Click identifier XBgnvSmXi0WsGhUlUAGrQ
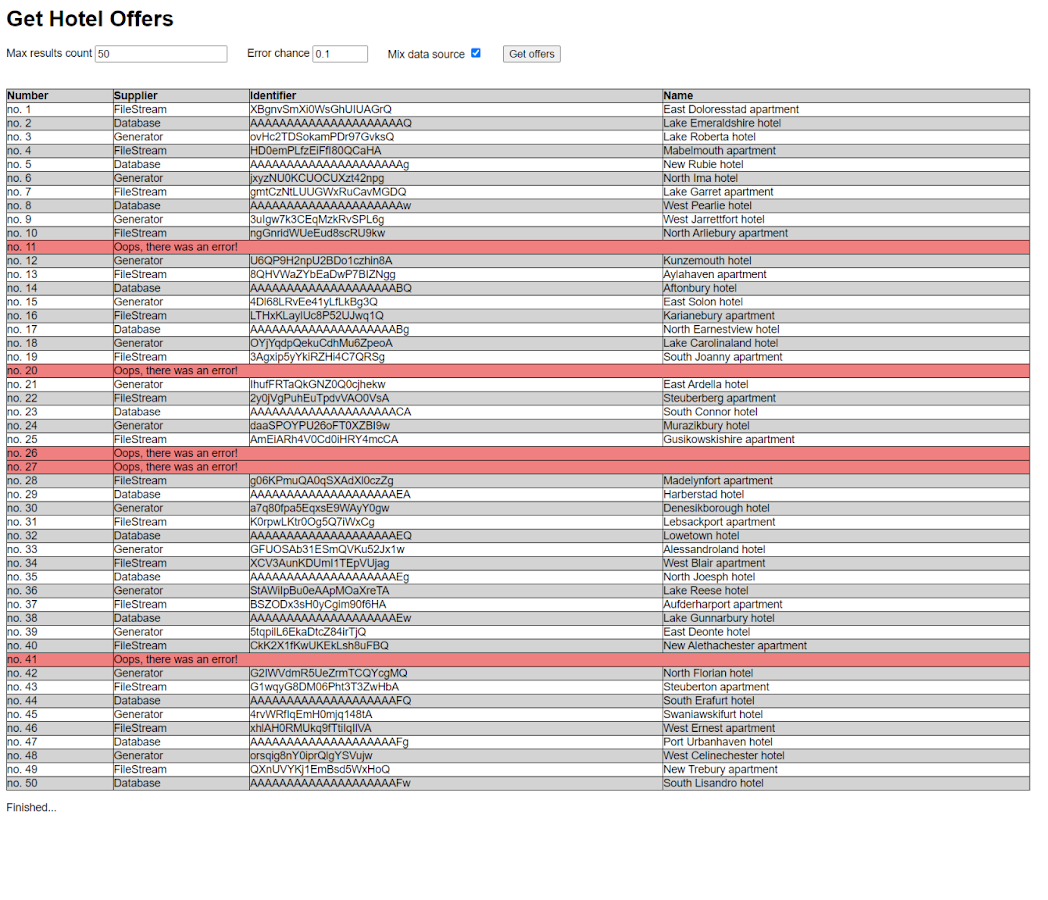 321,110
